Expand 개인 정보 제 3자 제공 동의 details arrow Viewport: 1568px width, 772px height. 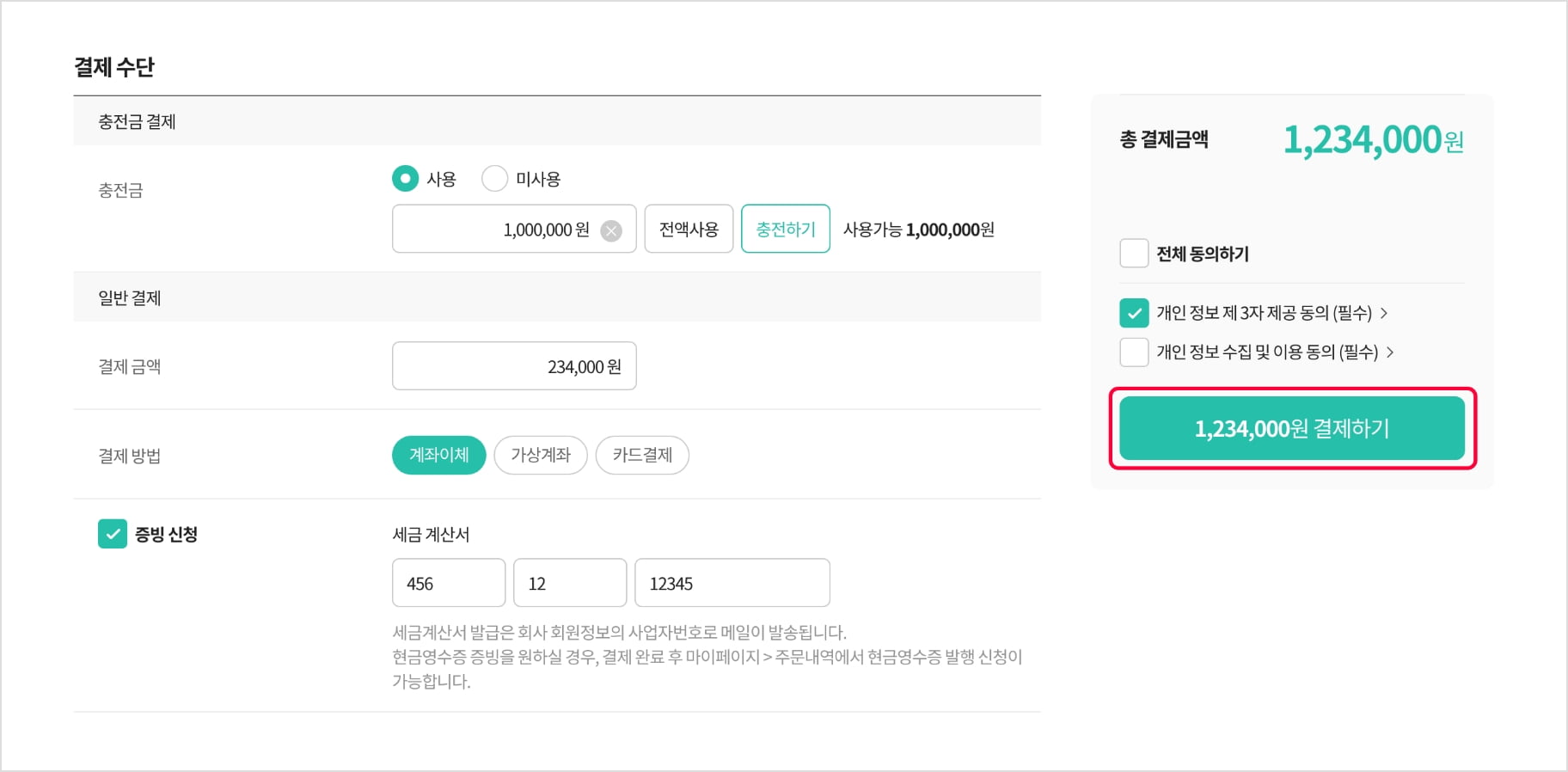1384,313
